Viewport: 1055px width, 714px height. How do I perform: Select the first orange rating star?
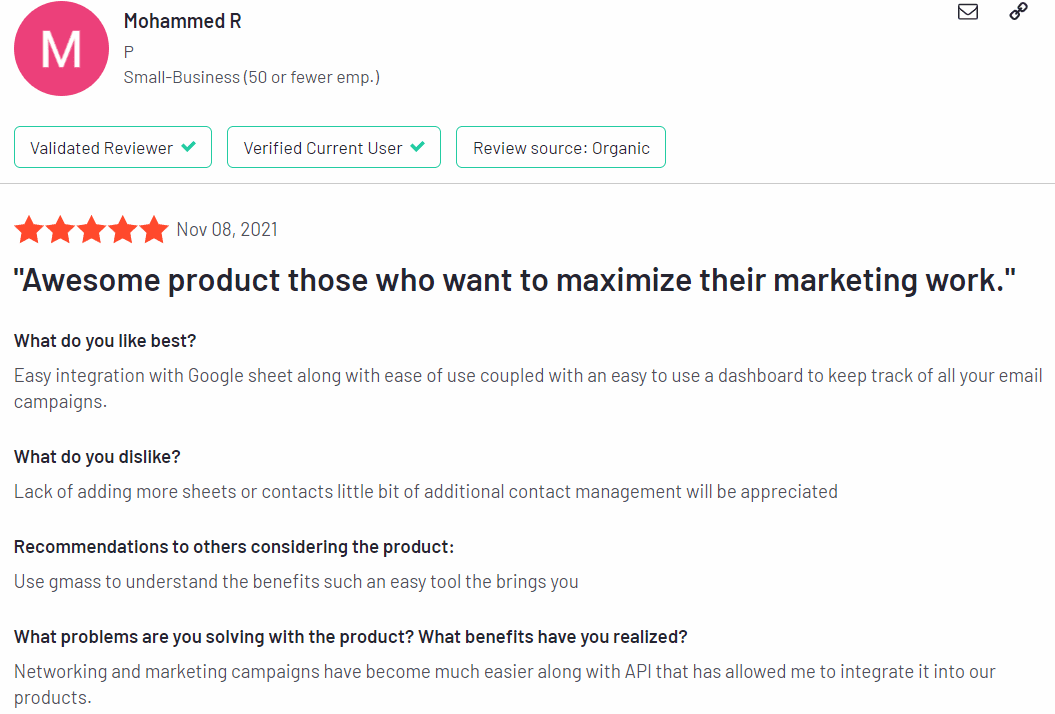coord(30,229)
